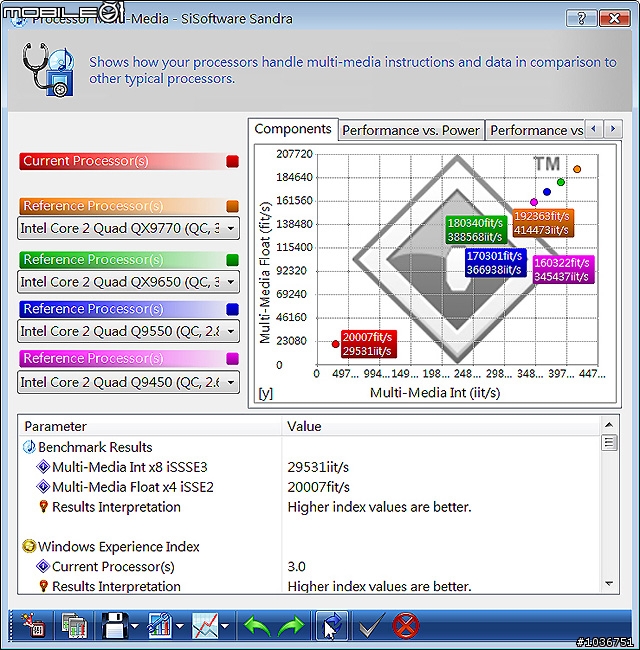Click the orange data point on chart
This screenshot has height=650, width=640.
577,169
